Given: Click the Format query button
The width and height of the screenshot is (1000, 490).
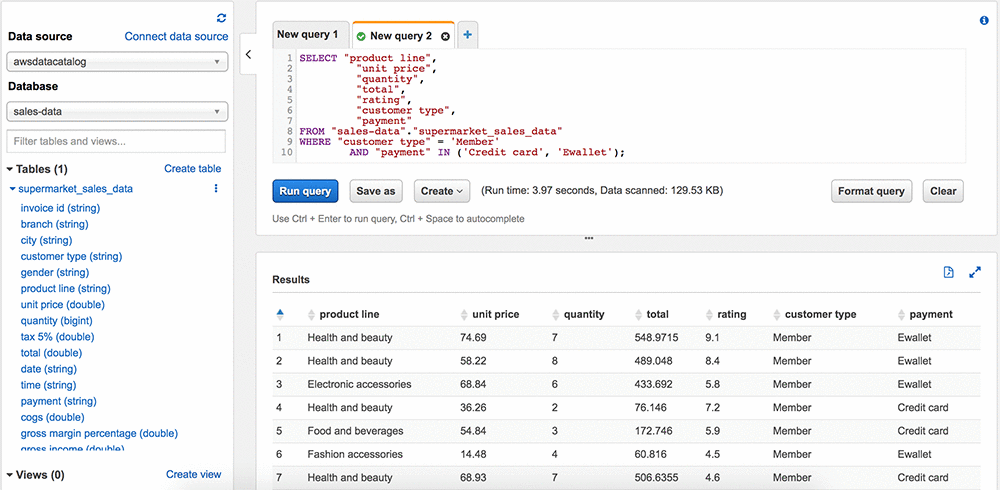Looking at the screenshot, I should (871, 191).
